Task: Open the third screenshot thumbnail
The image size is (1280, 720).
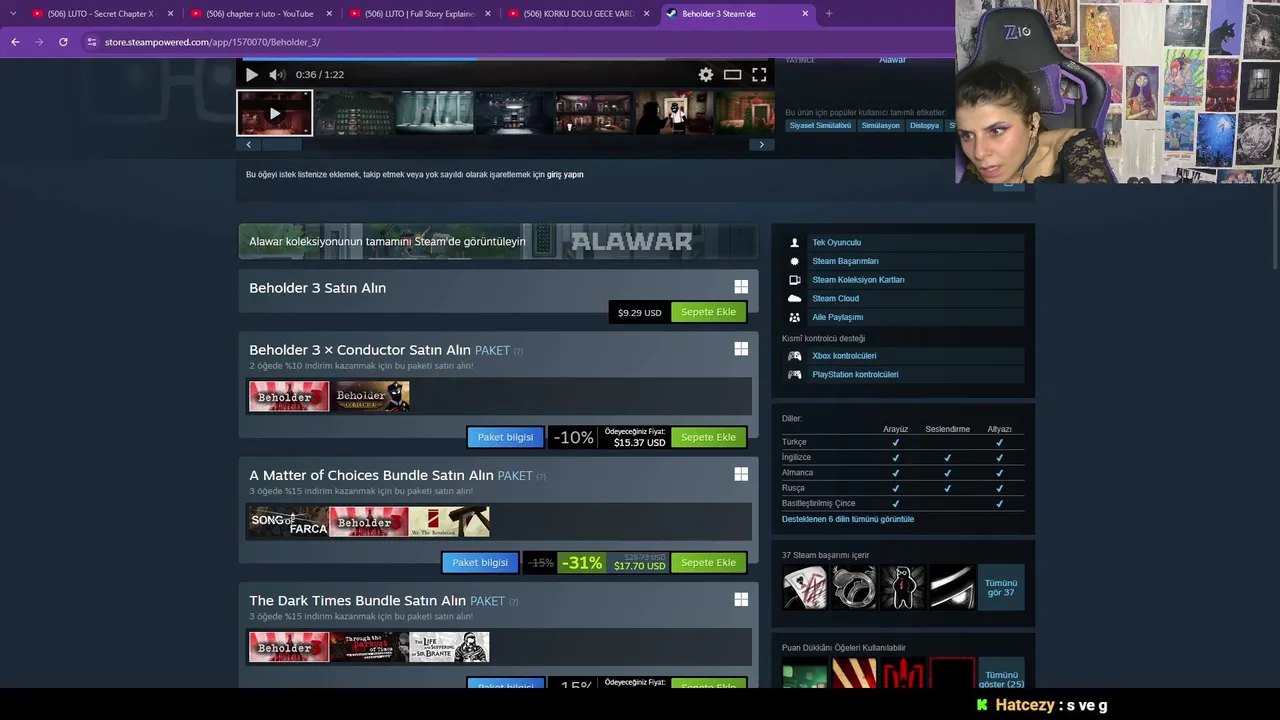Action: click(x=434, y=113)
